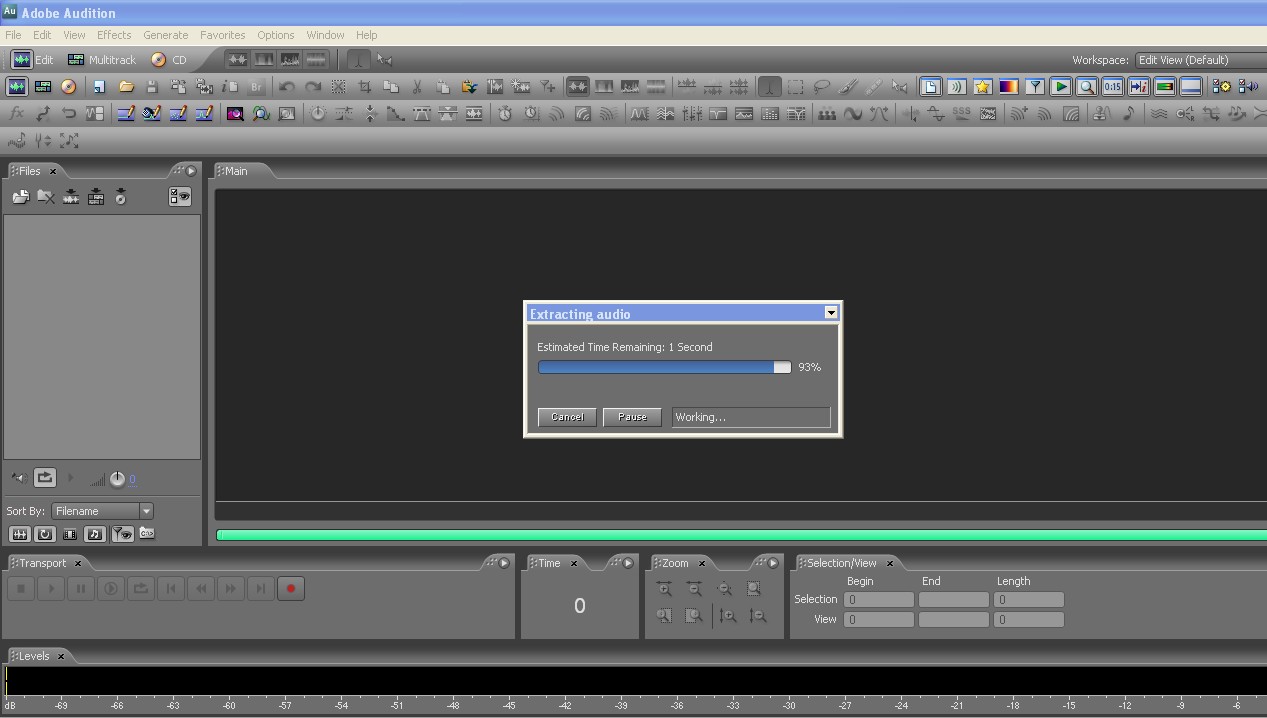The height and width of the screenshot is (718, 1267).
Task: Open the Main panel tab
Action: pos(234,171)
